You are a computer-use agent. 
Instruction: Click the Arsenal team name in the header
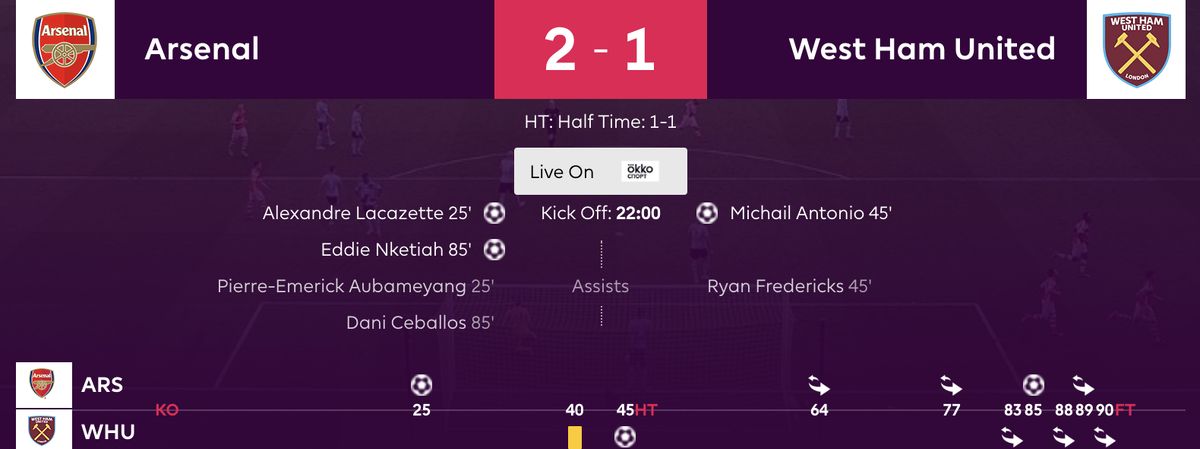pos(202,49)
